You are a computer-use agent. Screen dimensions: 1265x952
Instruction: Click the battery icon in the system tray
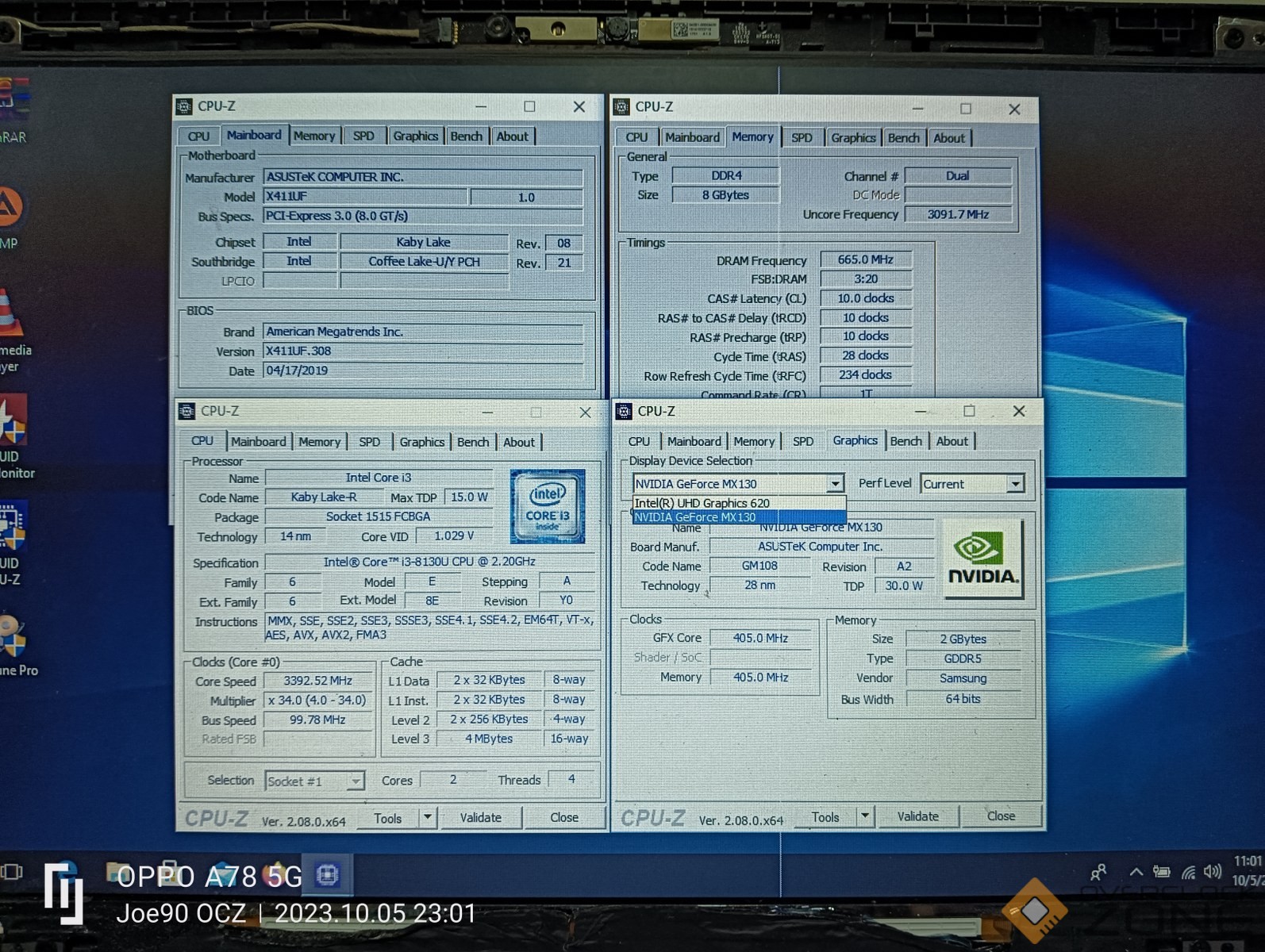1162,872
